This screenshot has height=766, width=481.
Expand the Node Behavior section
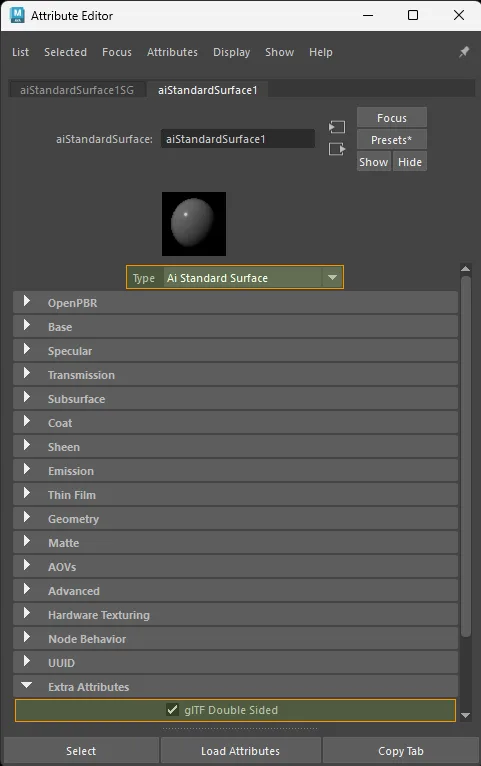point(235,638)
